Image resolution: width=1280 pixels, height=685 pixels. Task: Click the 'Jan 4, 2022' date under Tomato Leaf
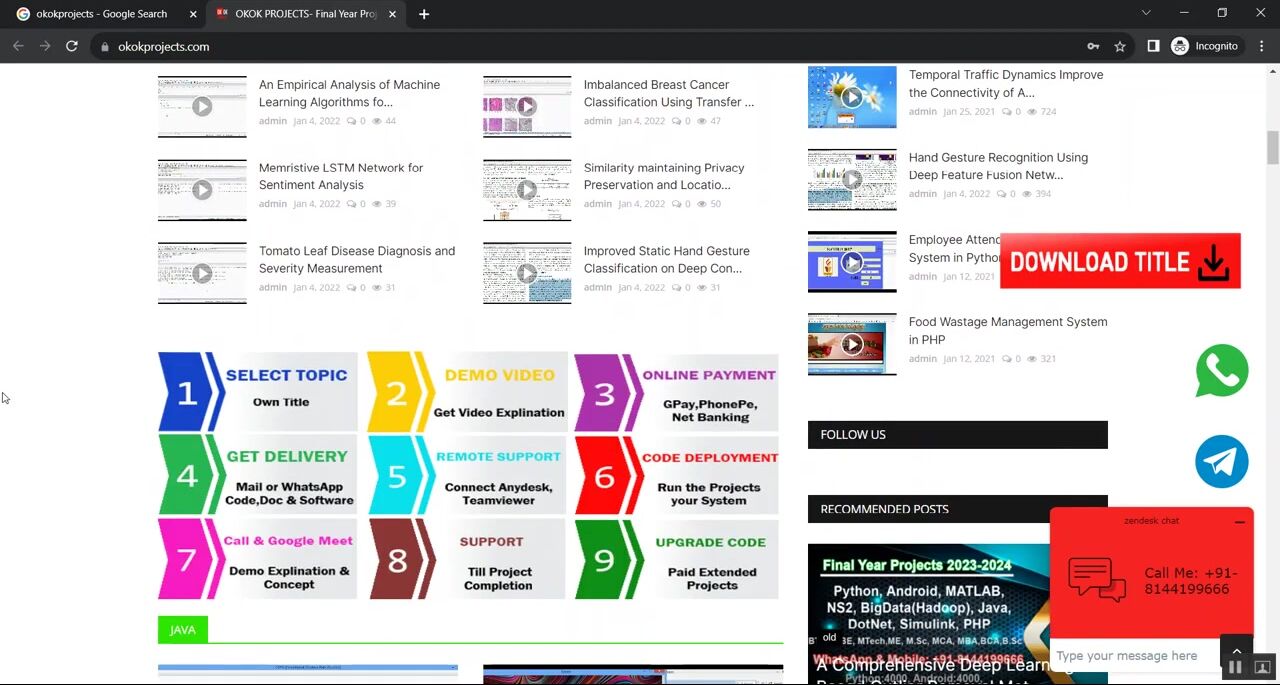(x=317, y=287)
